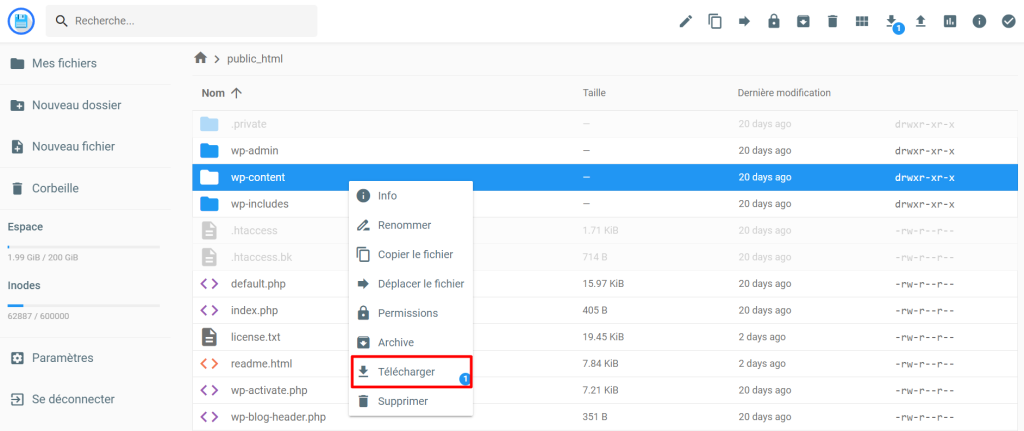The width and height of the screenshot is (1024, 431).
Task: Click the Recherche search field
Action: 190,21
